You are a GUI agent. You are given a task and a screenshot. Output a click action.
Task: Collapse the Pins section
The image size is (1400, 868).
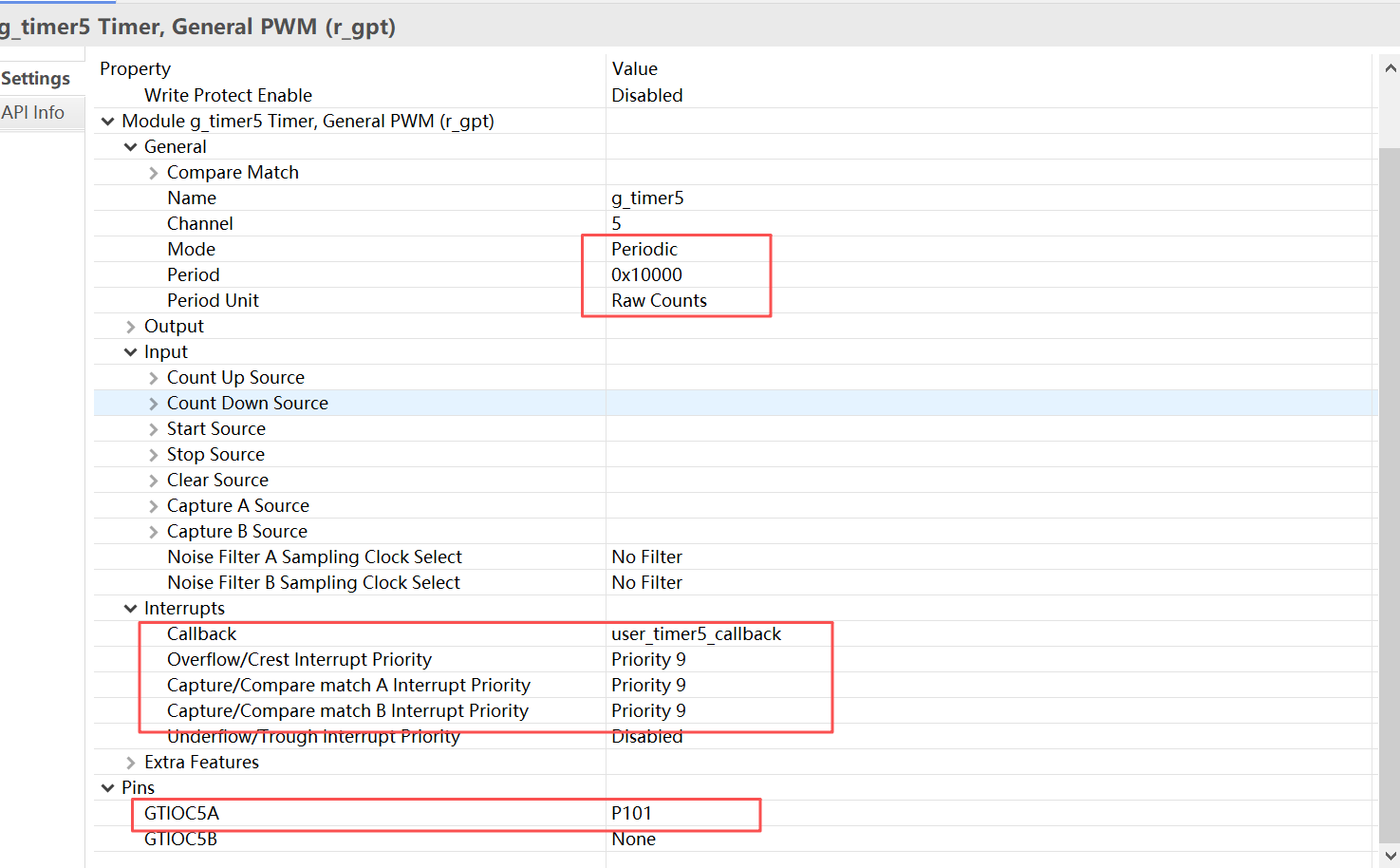click(x=107, y=788)
